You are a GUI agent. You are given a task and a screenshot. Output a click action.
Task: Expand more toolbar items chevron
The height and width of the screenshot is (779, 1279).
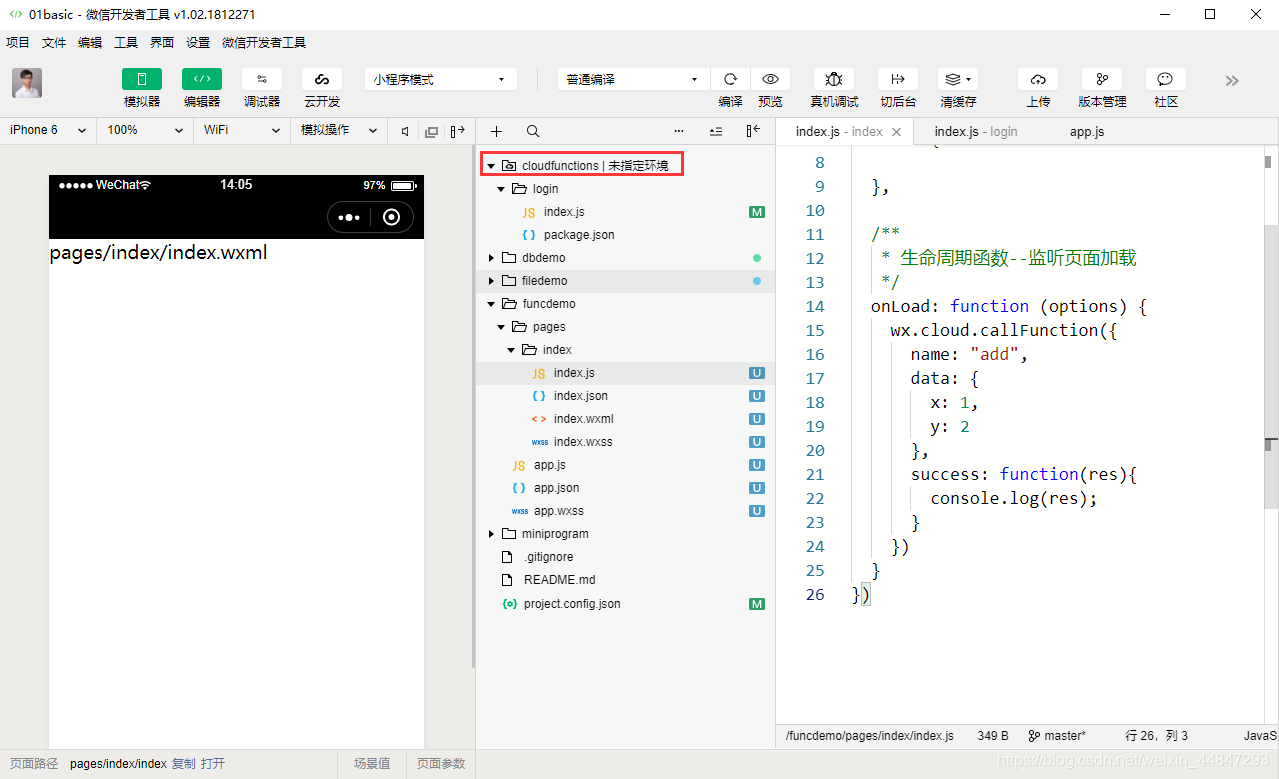1232,81
